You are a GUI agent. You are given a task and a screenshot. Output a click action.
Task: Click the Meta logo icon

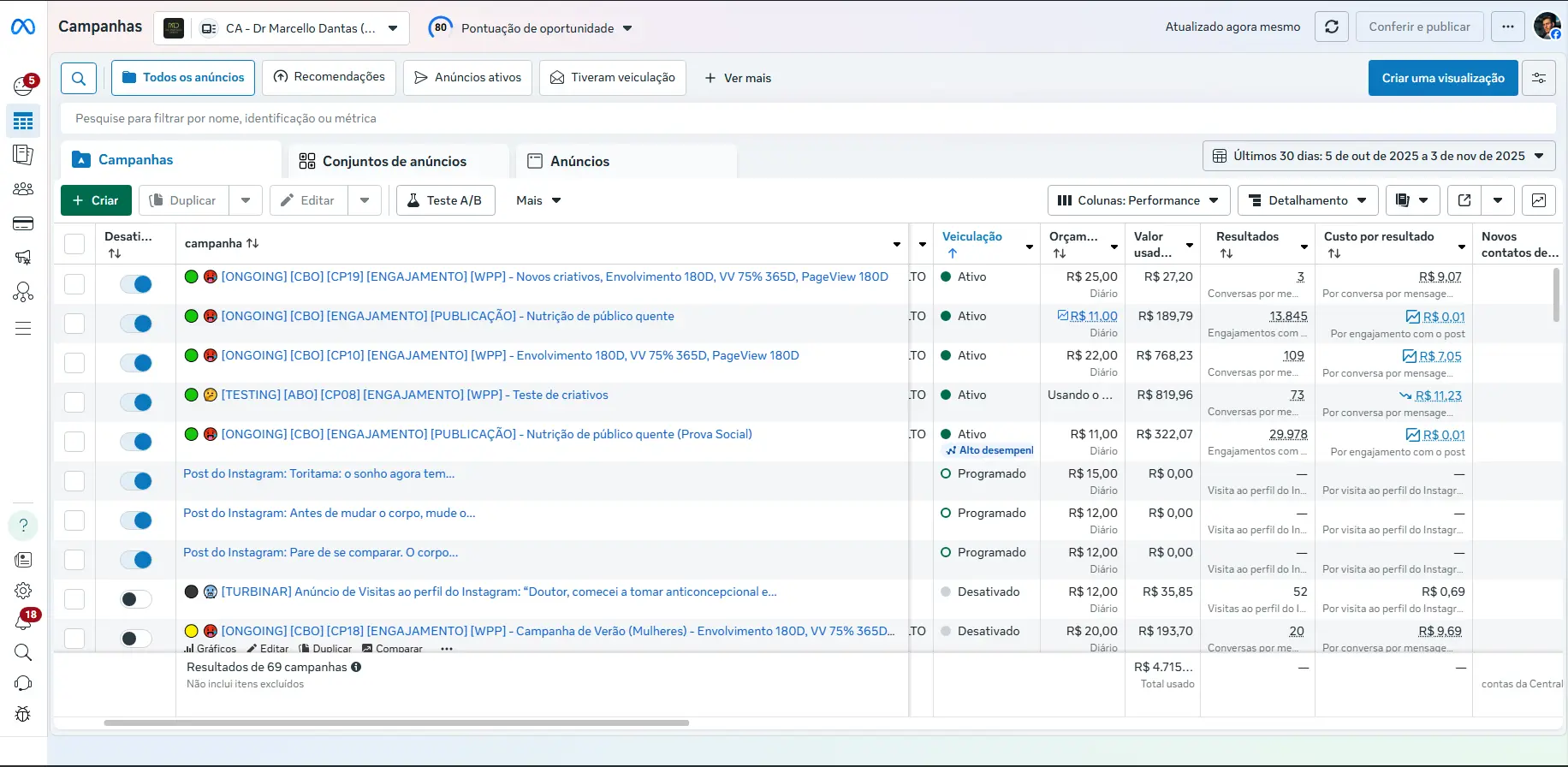click(x=23, y=27)
